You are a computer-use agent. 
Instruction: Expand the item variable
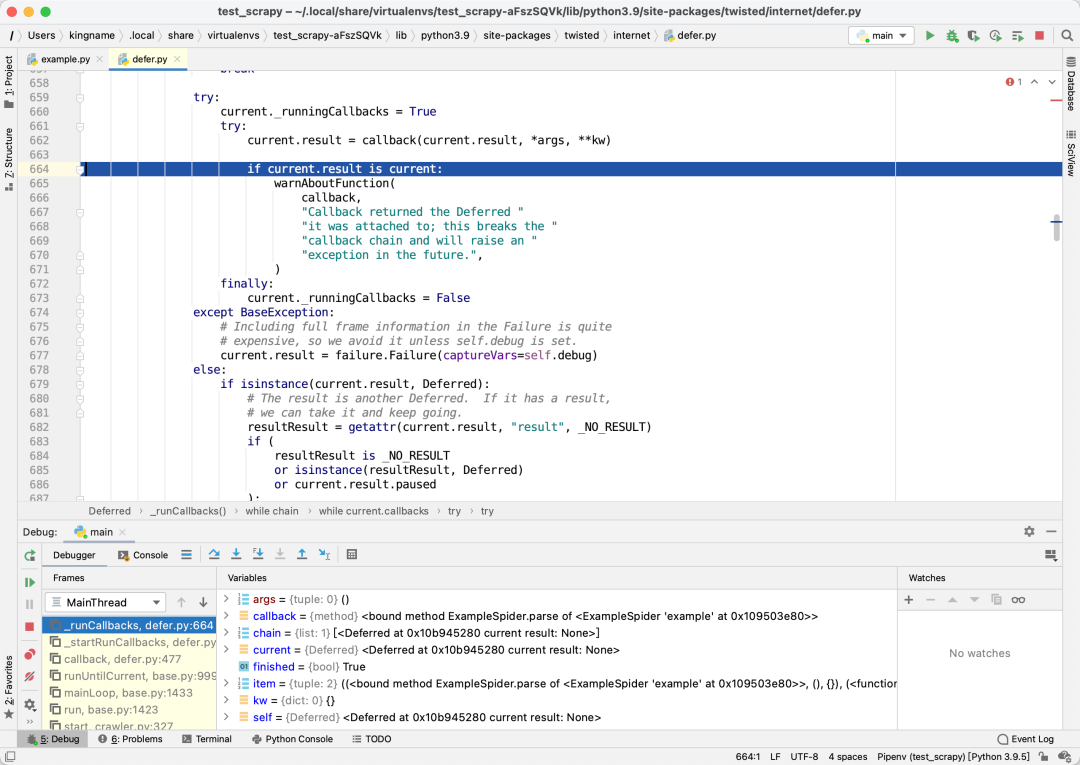click(x=226, y=683)
